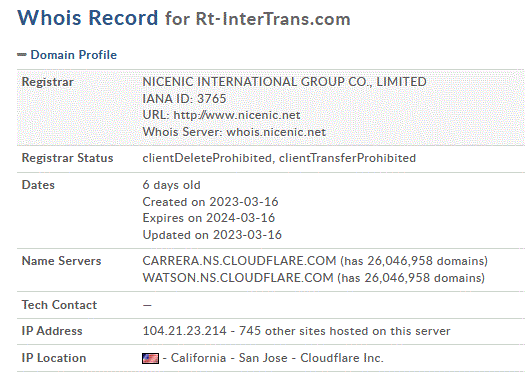Click the clientTransferProhibited status text
This screenshot has width=526, height=374.
click(347, 158)
